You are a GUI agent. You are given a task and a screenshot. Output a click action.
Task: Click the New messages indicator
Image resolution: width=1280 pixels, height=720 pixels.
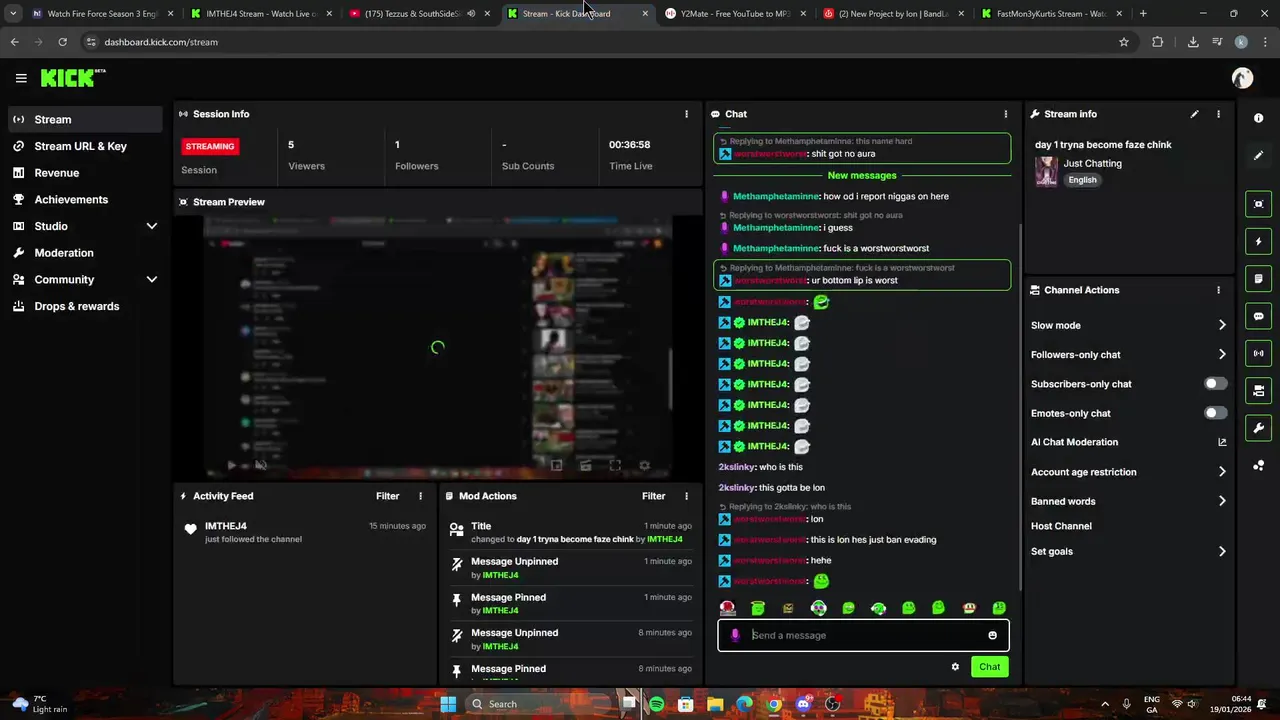(x=862, y=175)
